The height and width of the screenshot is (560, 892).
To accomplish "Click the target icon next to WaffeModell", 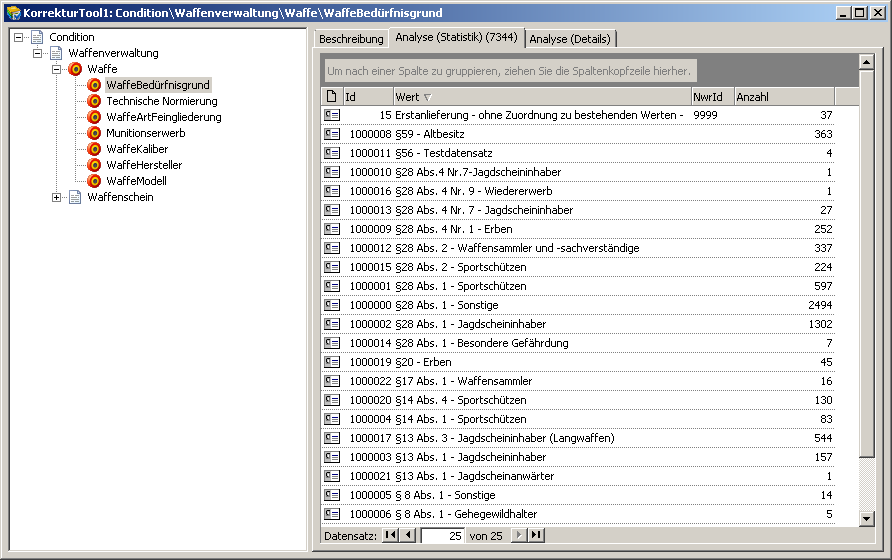I will [94, 181].
